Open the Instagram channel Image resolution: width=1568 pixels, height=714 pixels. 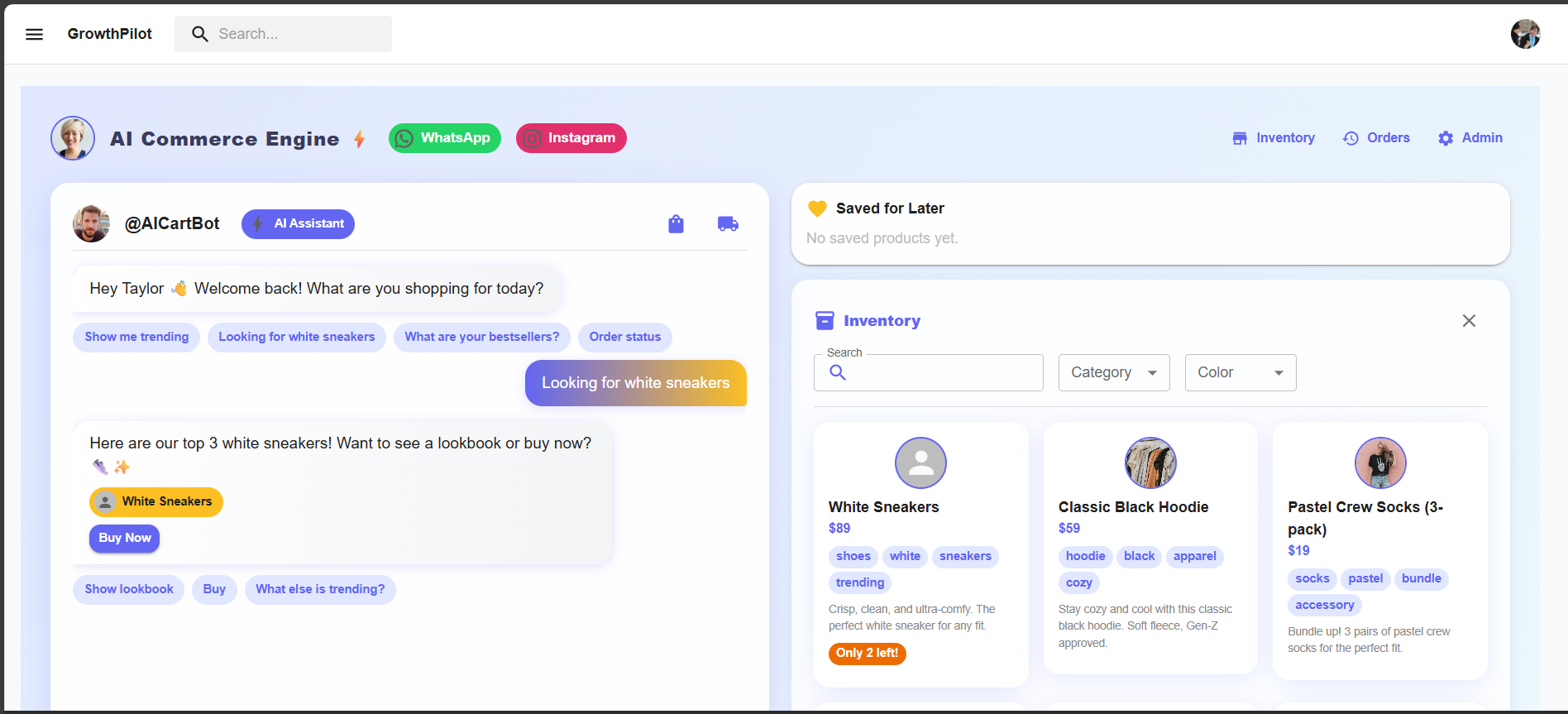(571, 138)
